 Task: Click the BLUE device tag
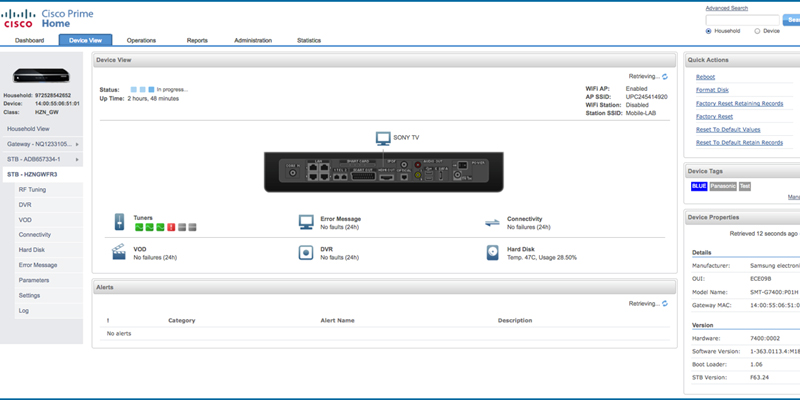point(699,186)
